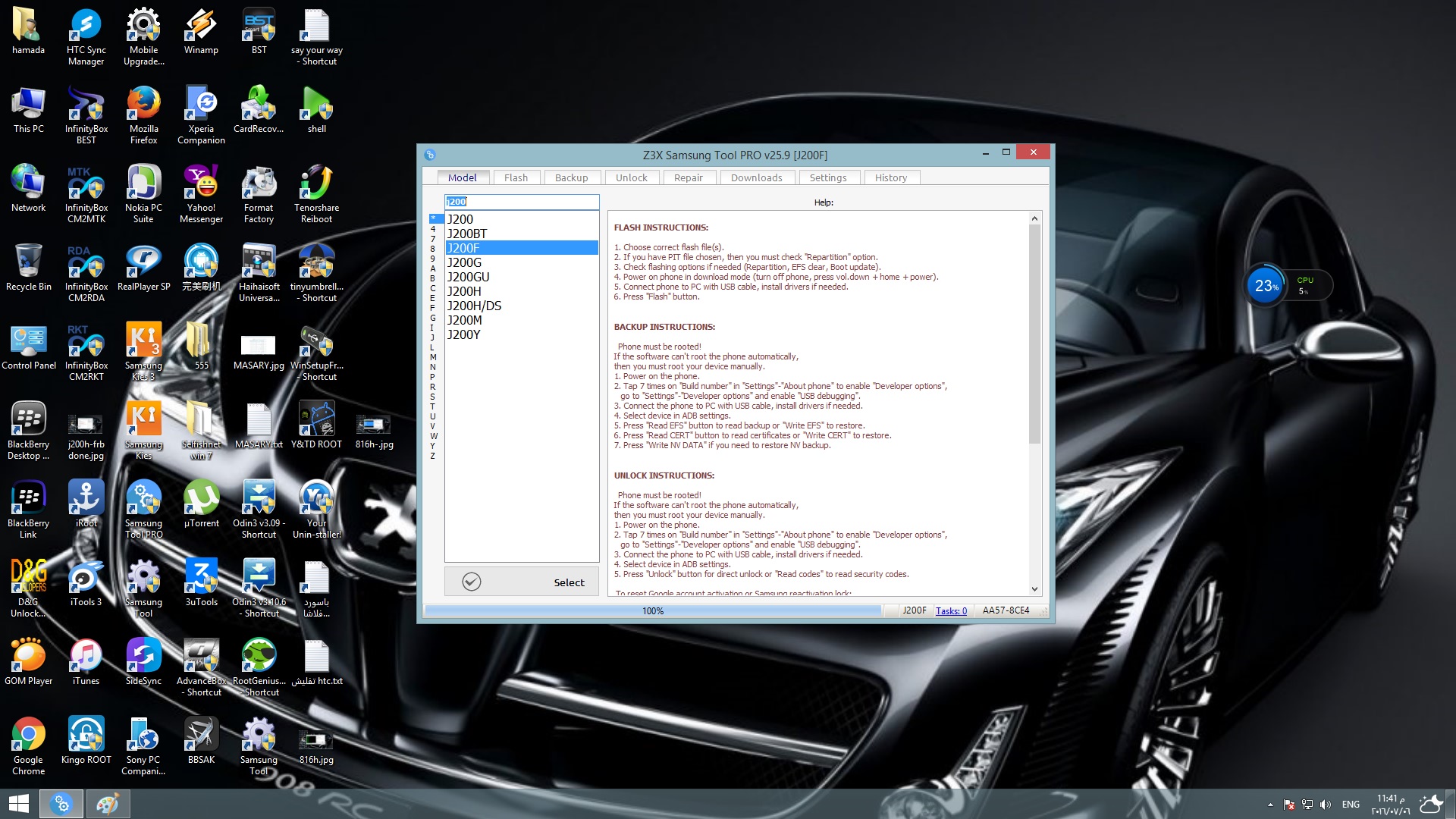Jump to letter S in model index
This screenshot has height=819, width=1456.
coord(433,397)
